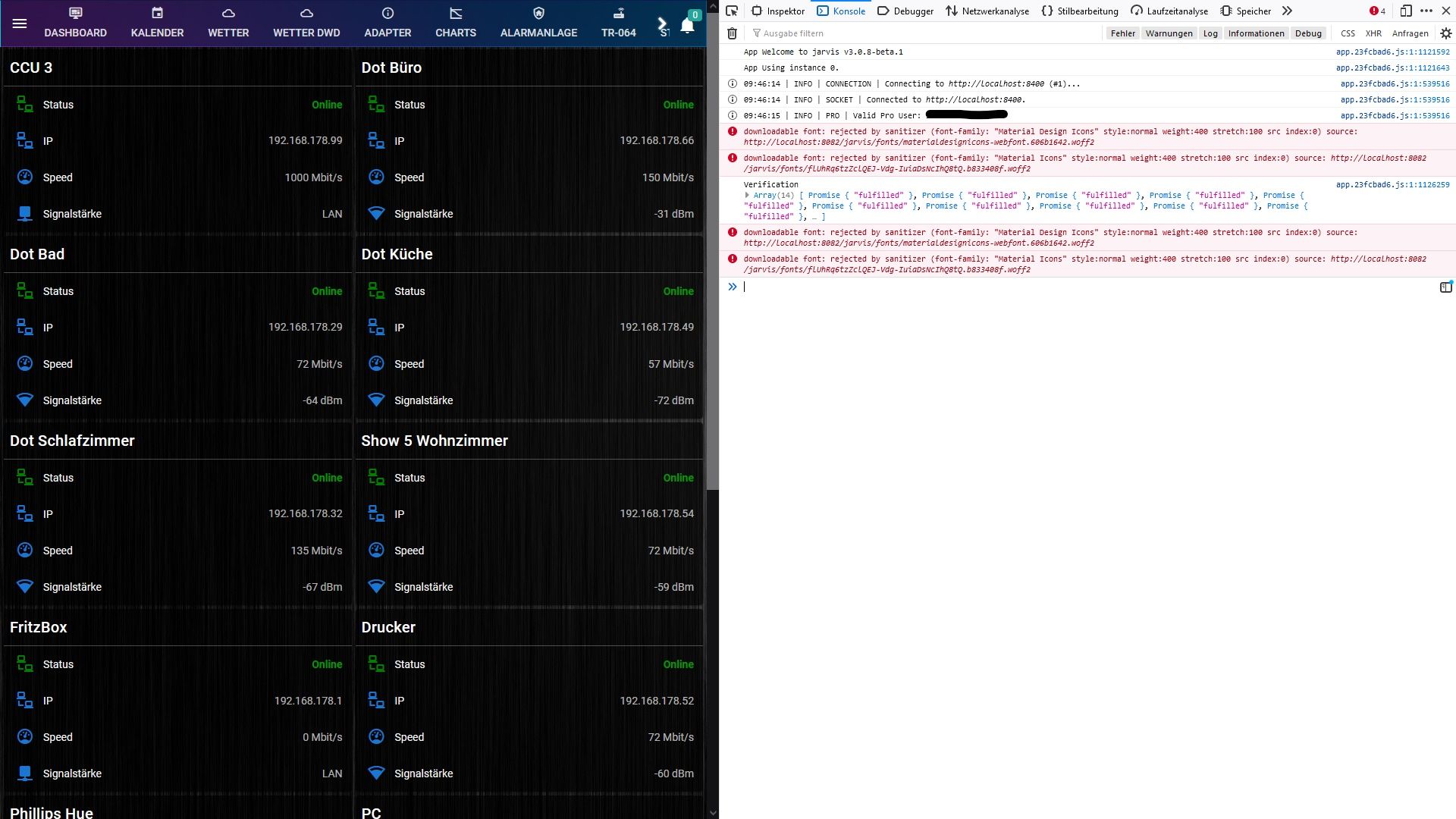
Task: Click the tab bar scroll-right chevron
Action: pyautogui.click(x=662, y=24)
